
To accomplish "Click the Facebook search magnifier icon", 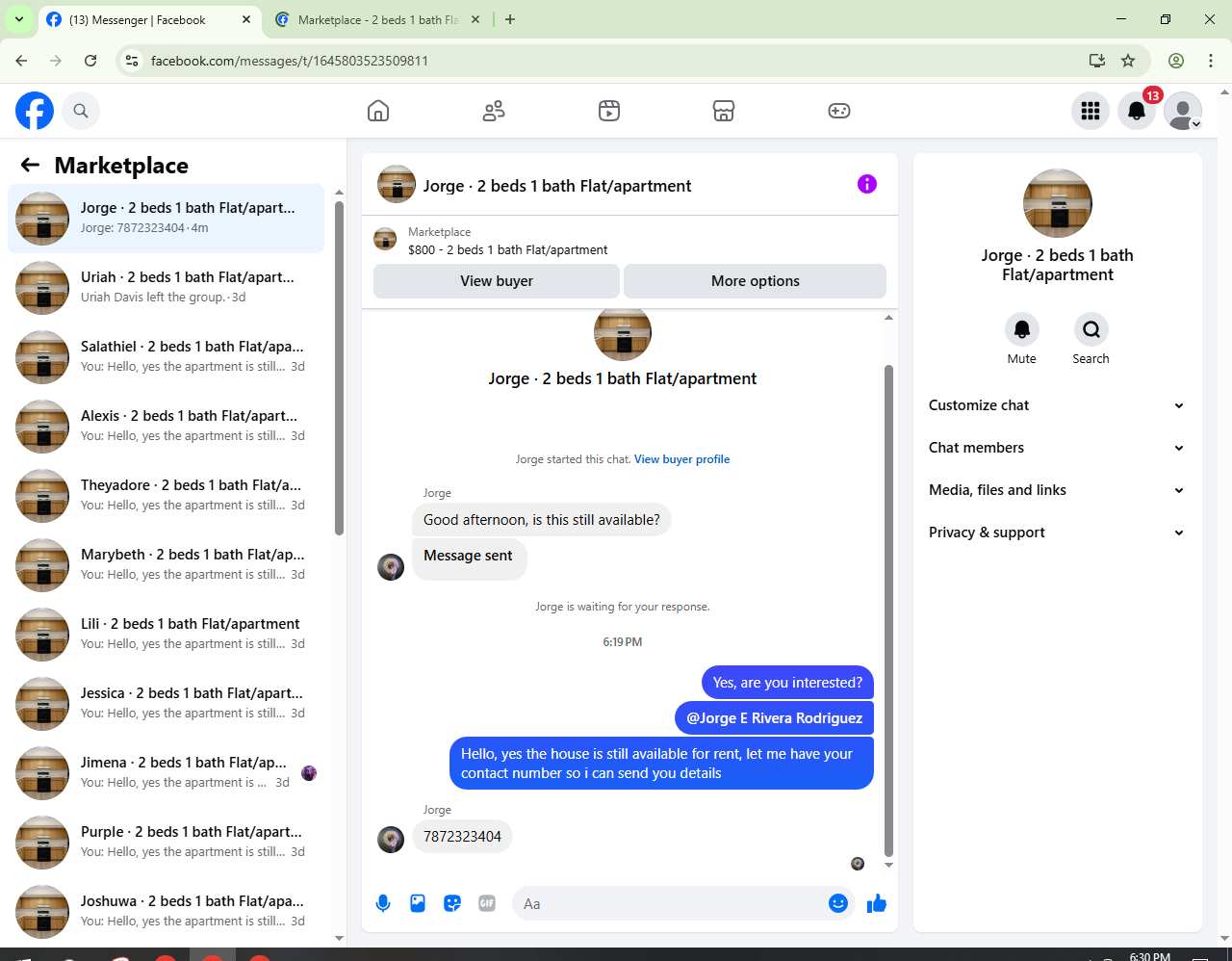I will [x=81, y=111].
